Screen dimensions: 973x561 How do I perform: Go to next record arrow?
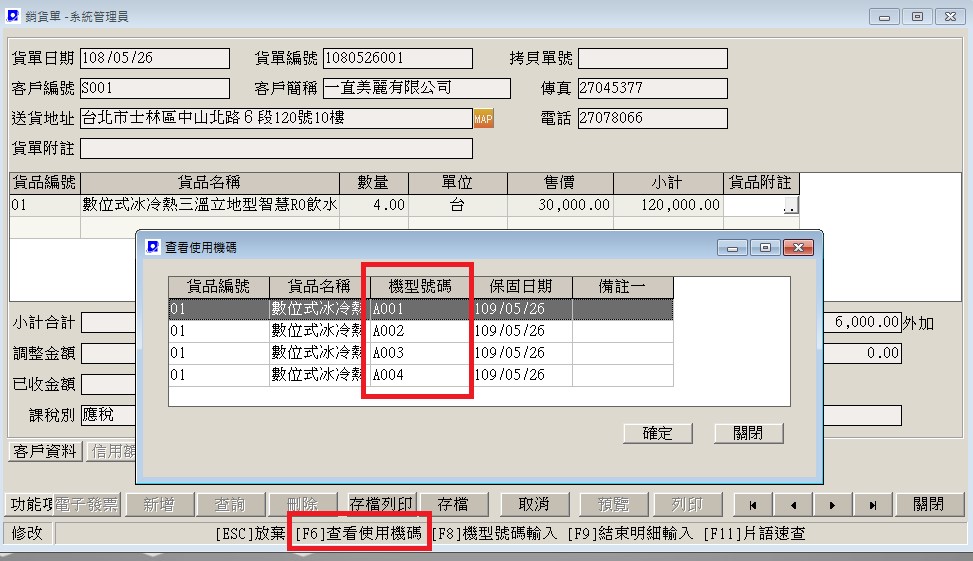coord(833,505)
